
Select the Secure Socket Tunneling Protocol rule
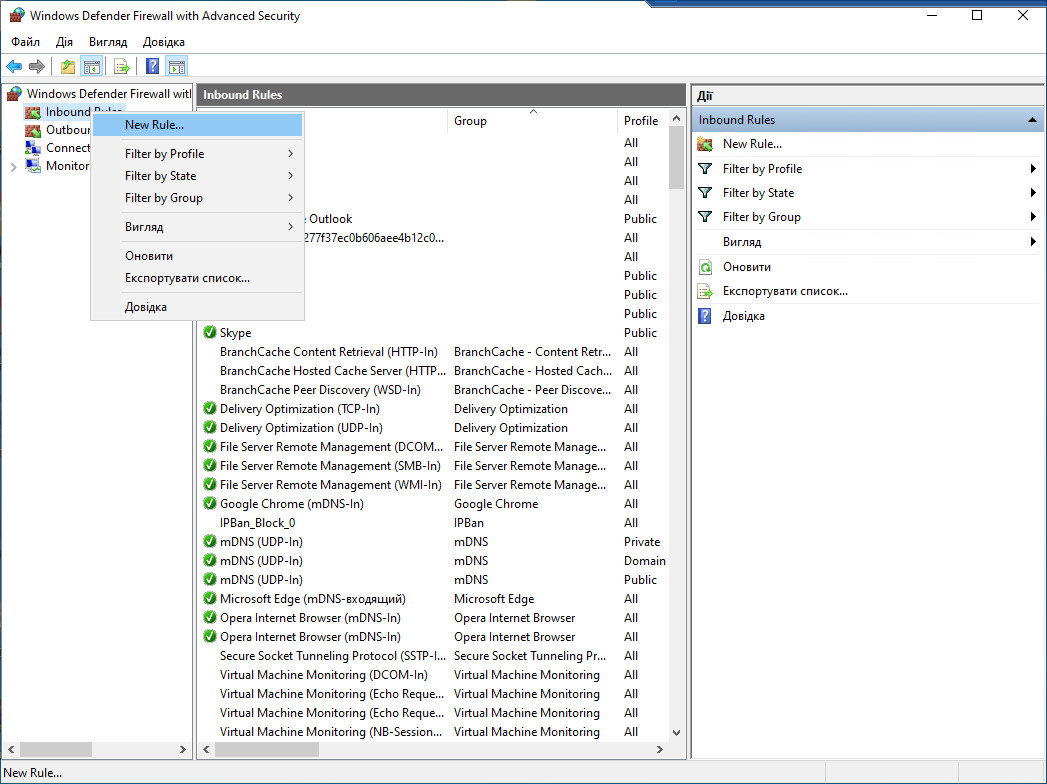click(333, 656)
